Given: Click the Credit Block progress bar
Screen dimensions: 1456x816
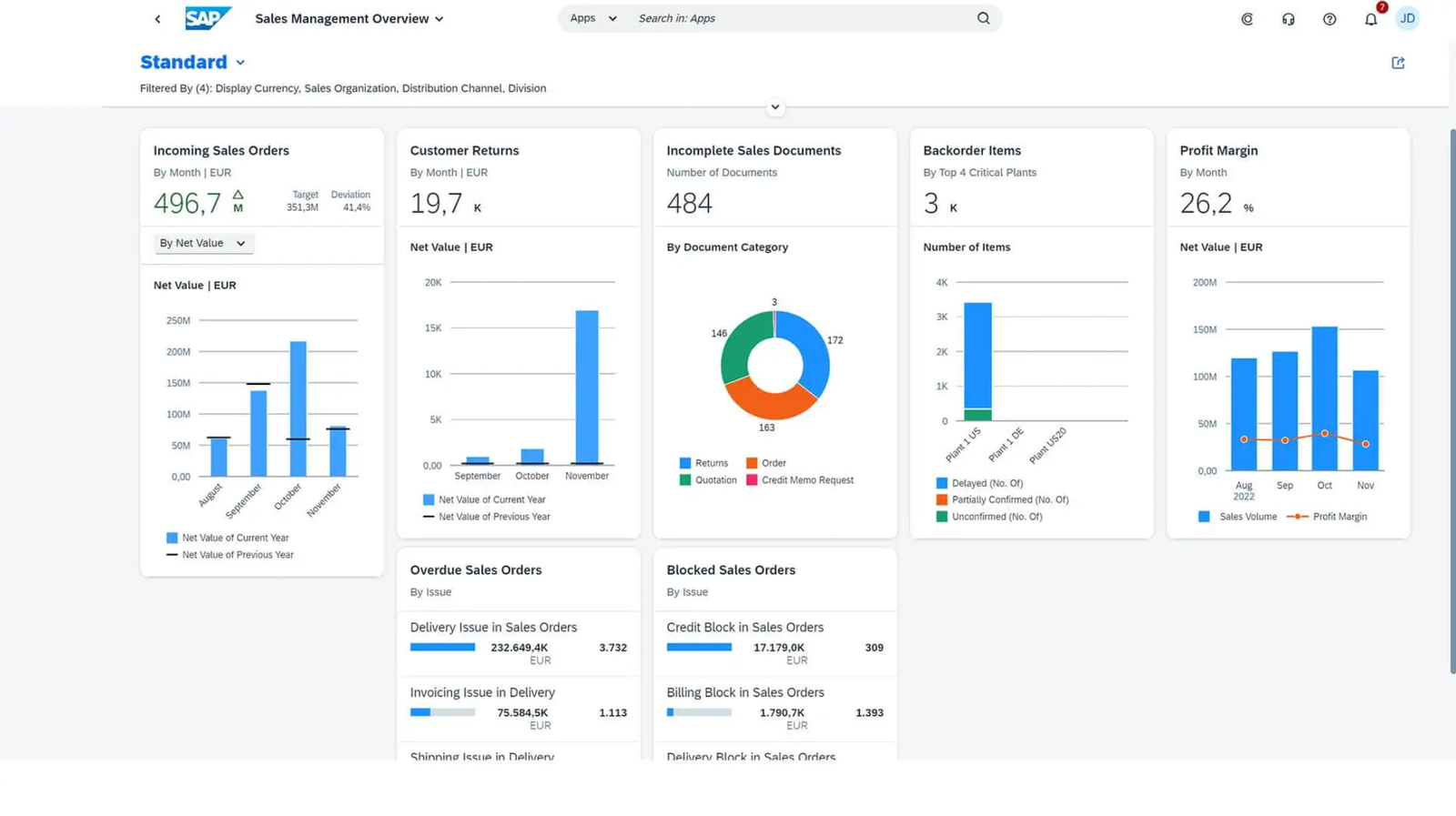Looking at the screenshot, I should tap(699, 648).
